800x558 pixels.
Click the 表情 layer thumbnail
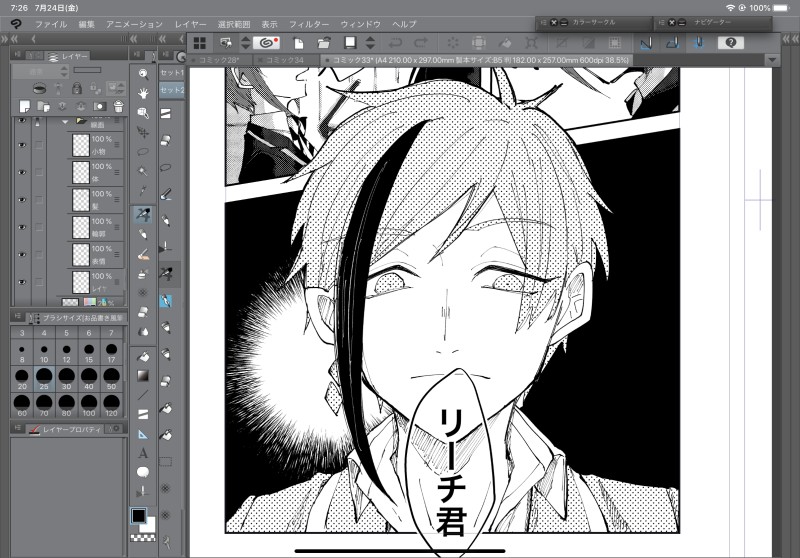(x=81, y=255)
